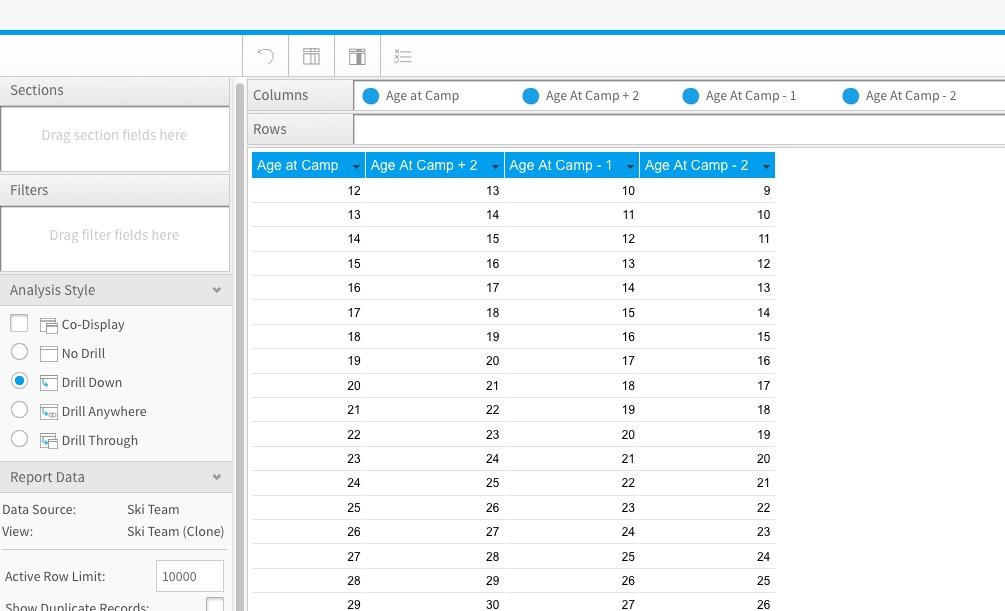
Task: Click the Filters panel header
Action: 115,190
